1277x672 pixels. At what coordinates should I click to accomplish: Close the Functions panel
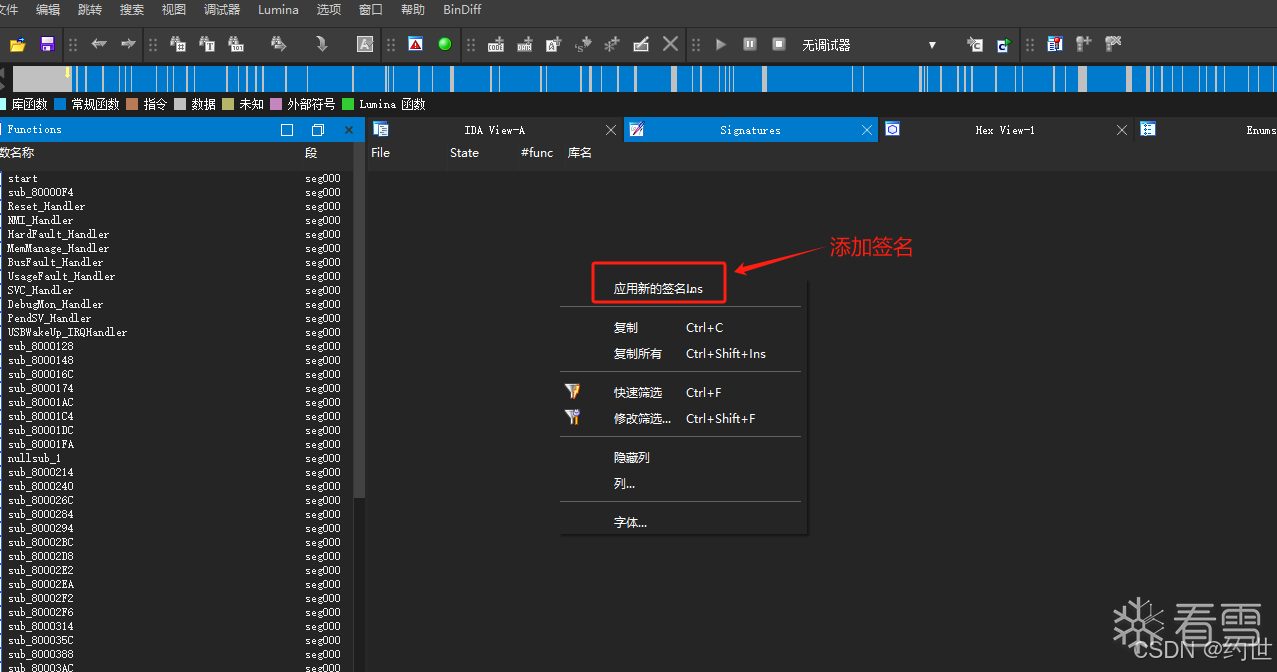coord(349,130)
